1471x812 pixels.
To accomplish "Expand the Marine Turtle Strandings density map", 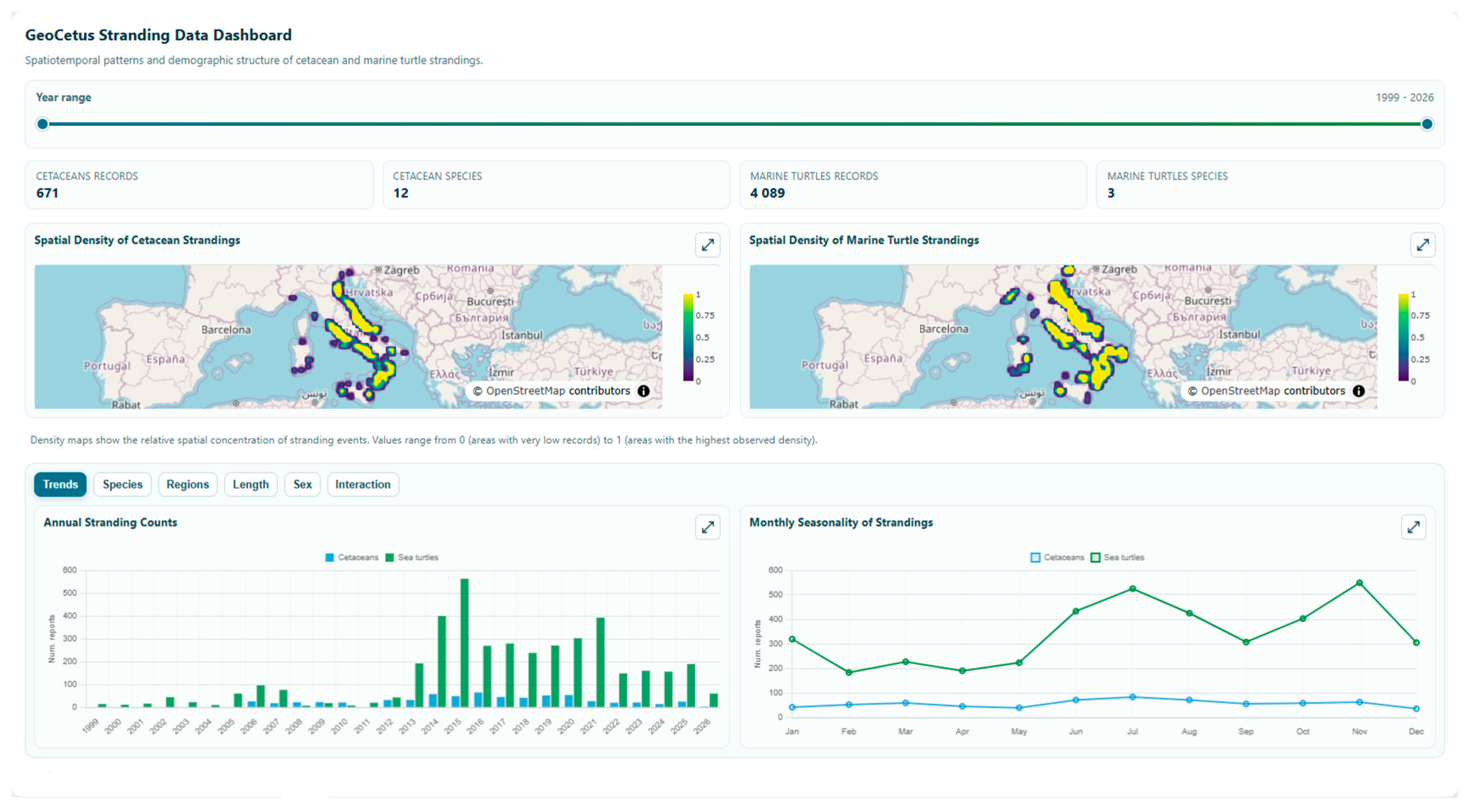I will click(1422, 245).
